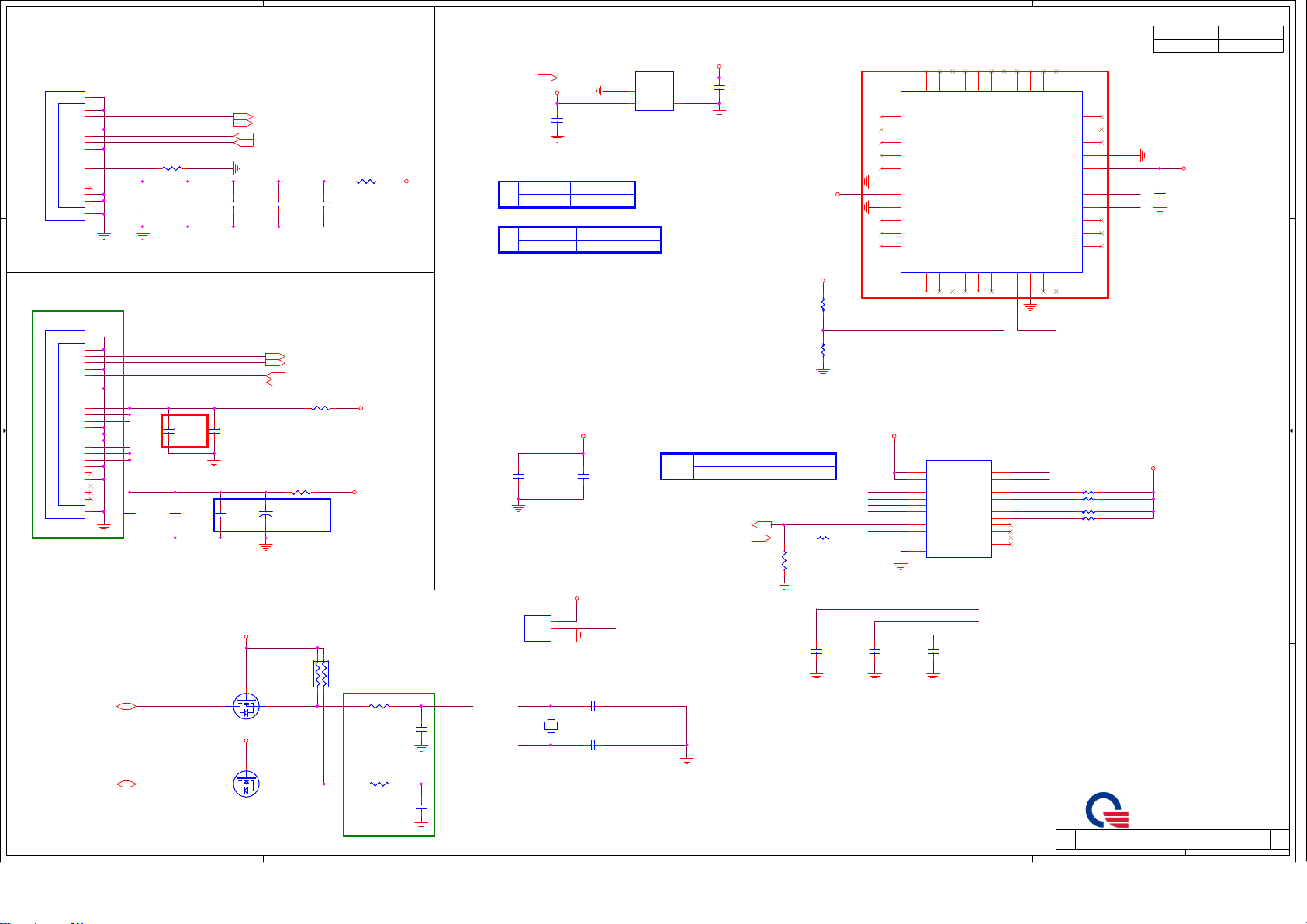Select the small regulator IC block at top

pos(654,91)
